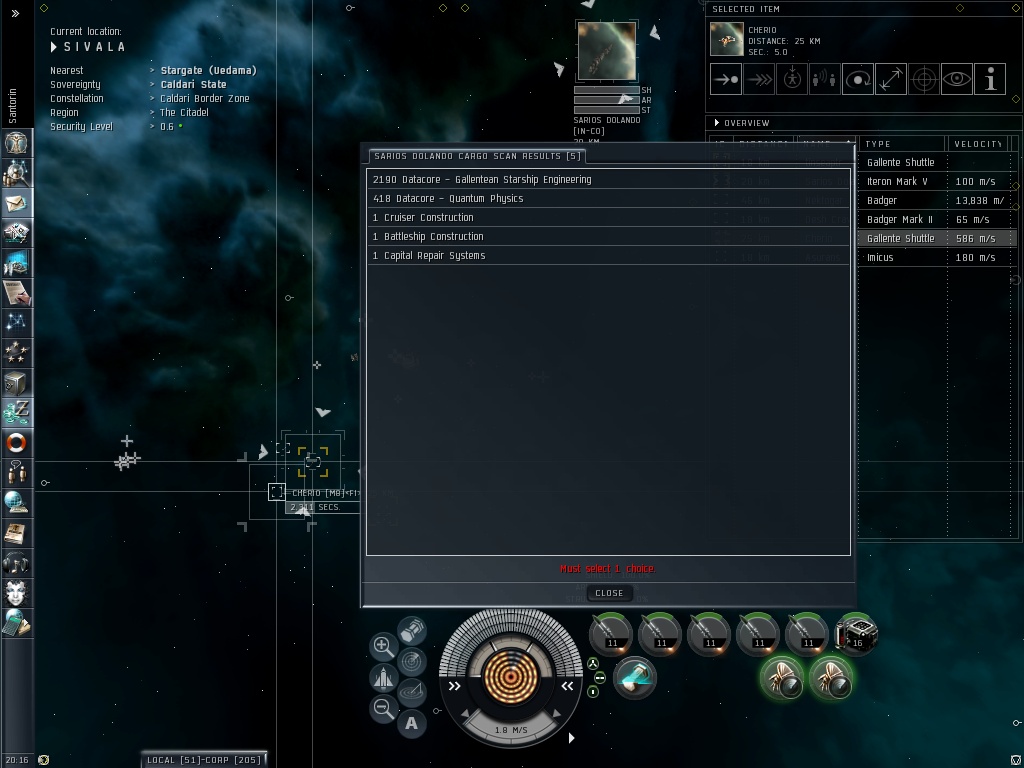
Task: Open the Local [51]-Corp [205] chat tab
Action: [204, 760]
